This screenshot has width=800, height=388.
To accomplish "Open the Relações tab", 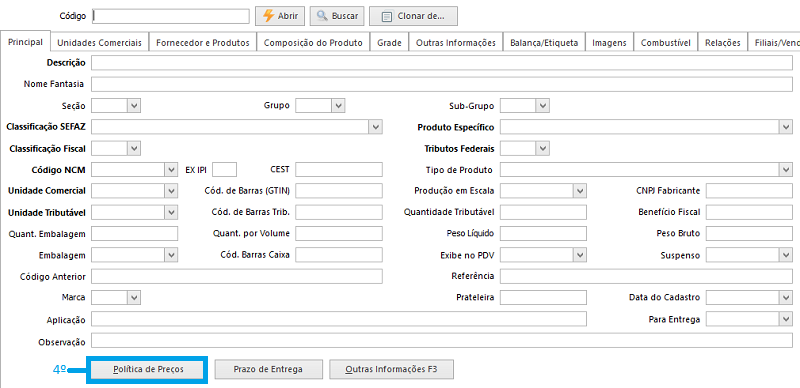I will coord(722,43).
